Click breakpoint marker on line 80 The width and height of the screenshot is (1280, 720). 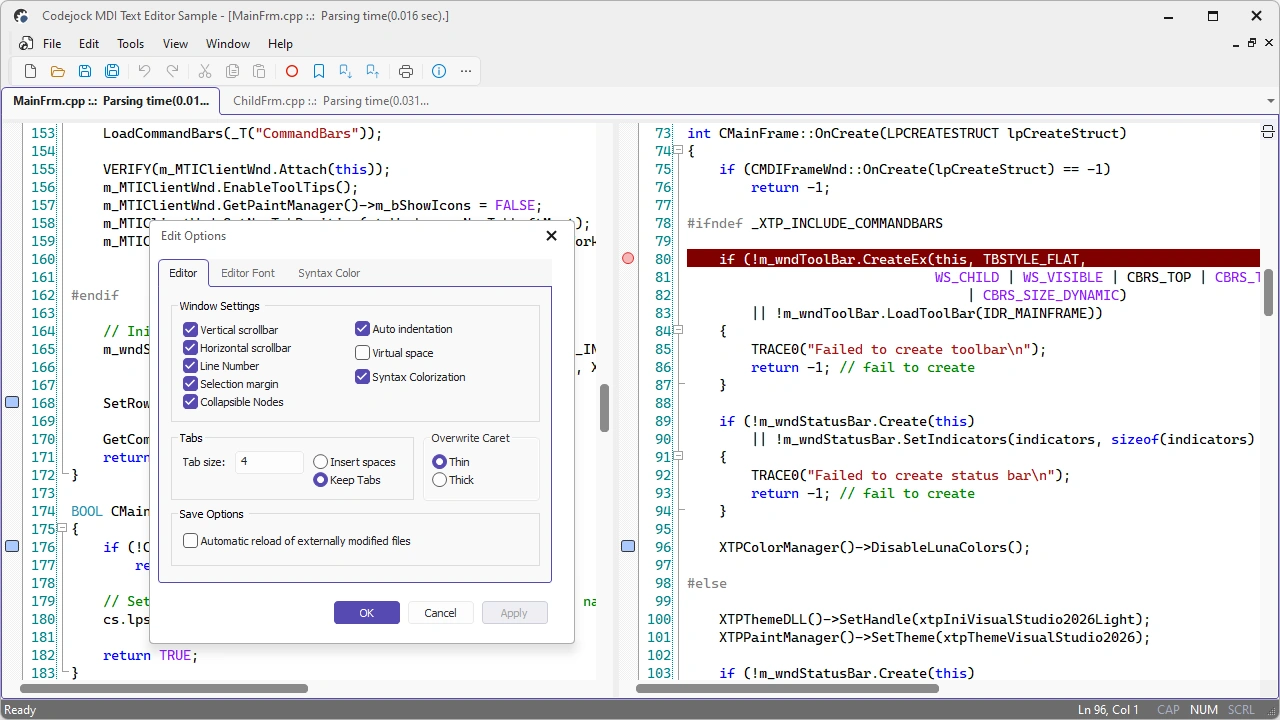[628, 259]
